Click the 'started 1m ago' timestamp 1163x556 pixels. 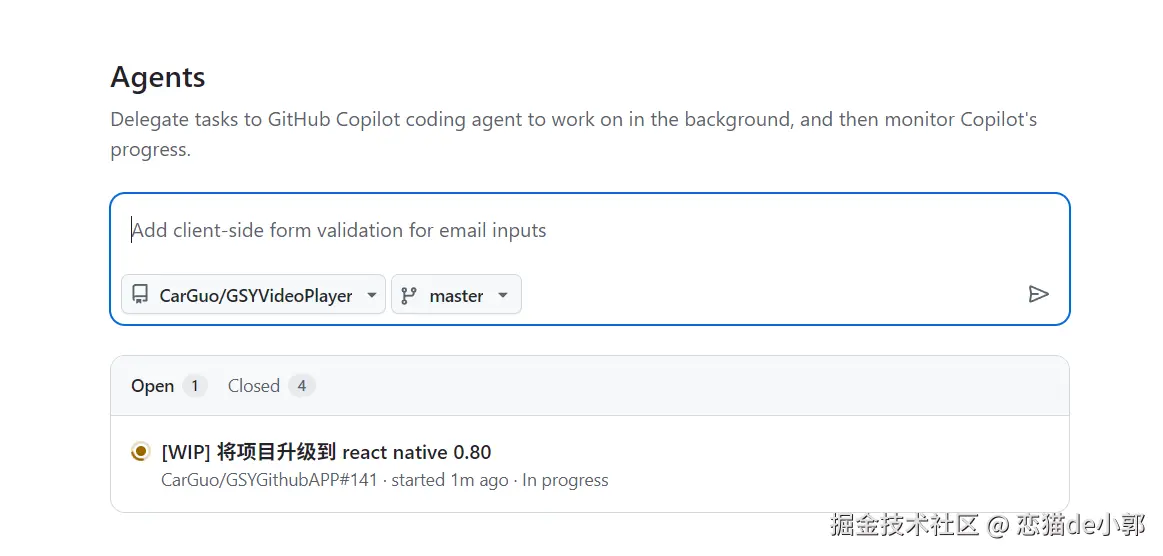point(449,480)
